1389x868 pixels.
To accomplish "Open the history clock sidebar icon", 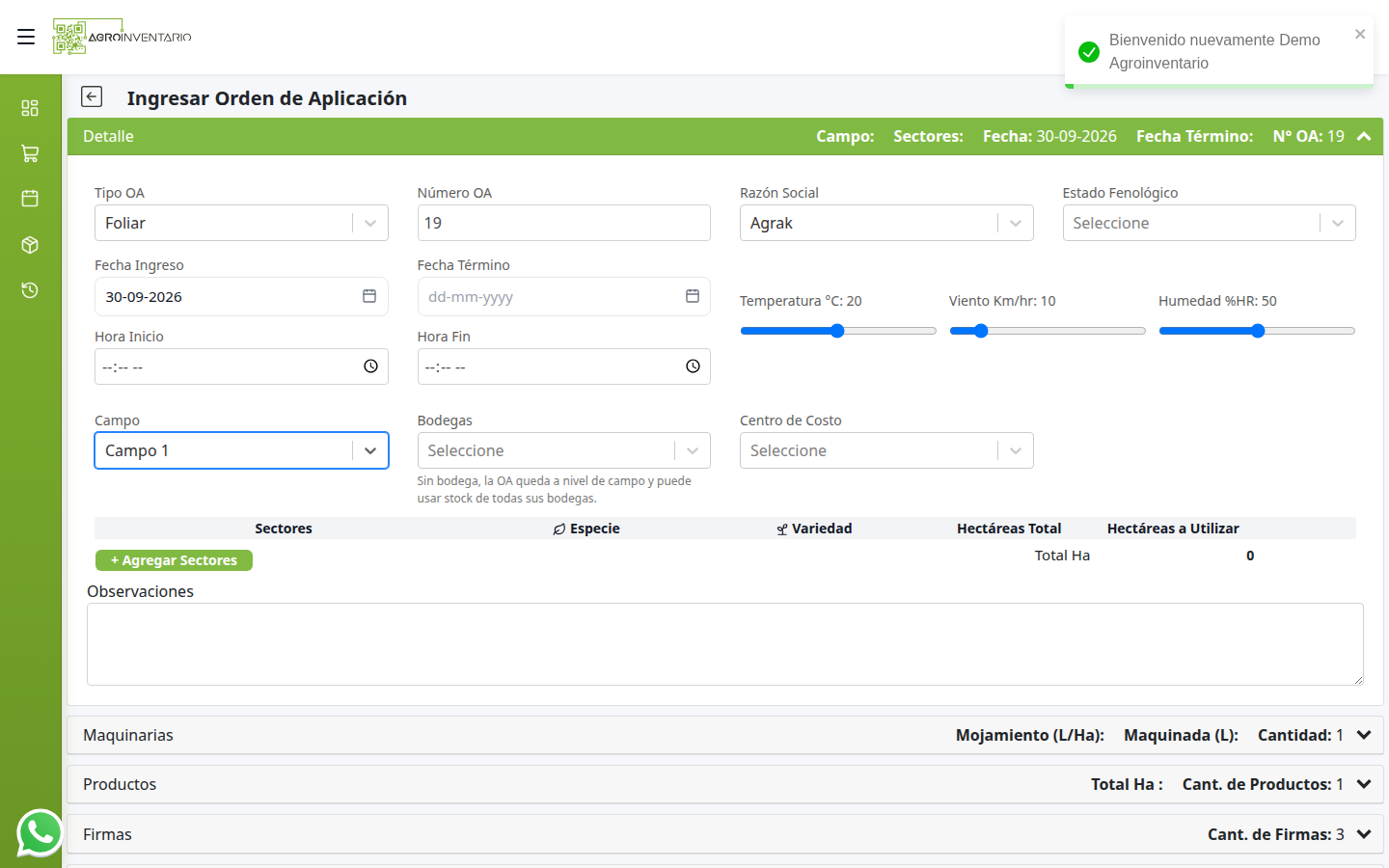I will coord(30,290).
